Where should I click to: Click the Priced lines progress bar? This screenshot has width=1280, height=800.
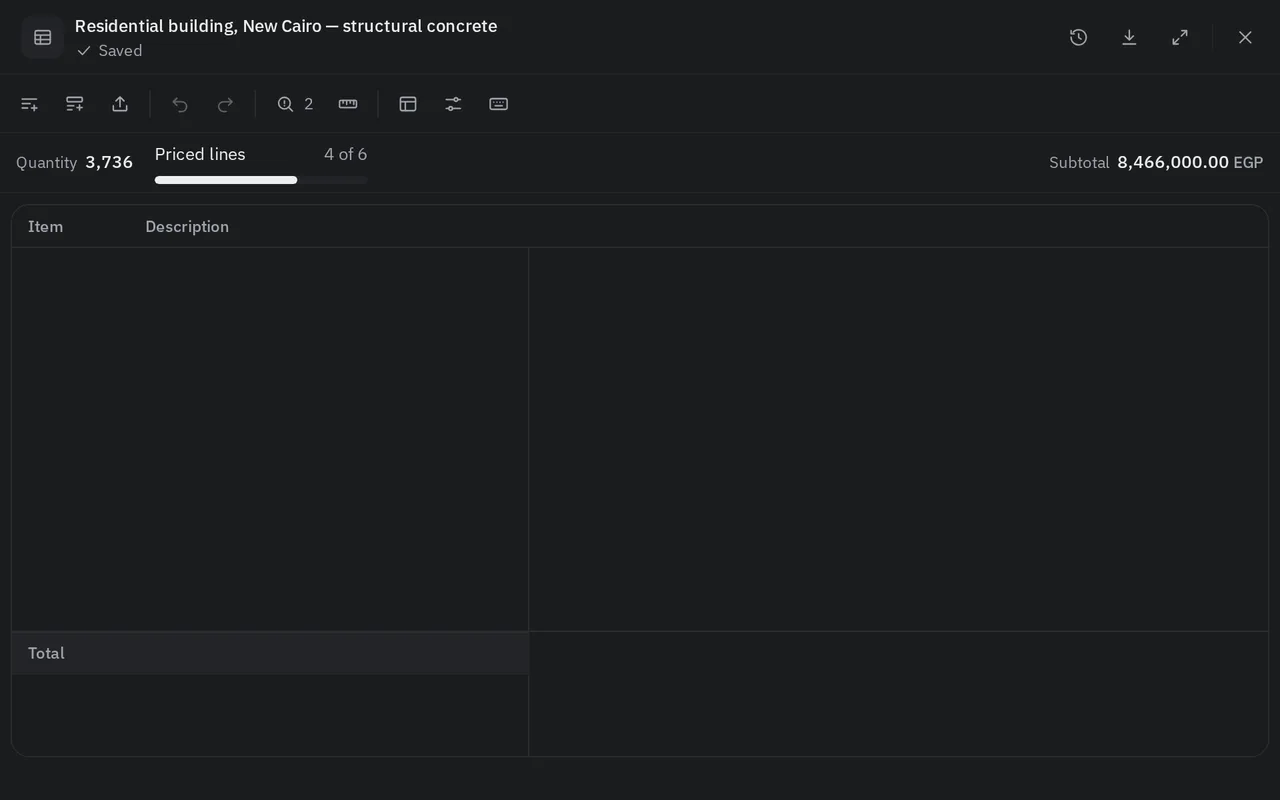pos(261,180)
